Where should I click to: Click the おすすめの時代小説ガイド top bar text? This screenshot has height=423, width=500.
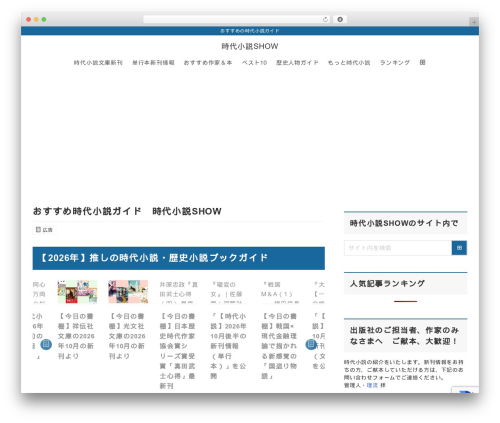point(250,31)
